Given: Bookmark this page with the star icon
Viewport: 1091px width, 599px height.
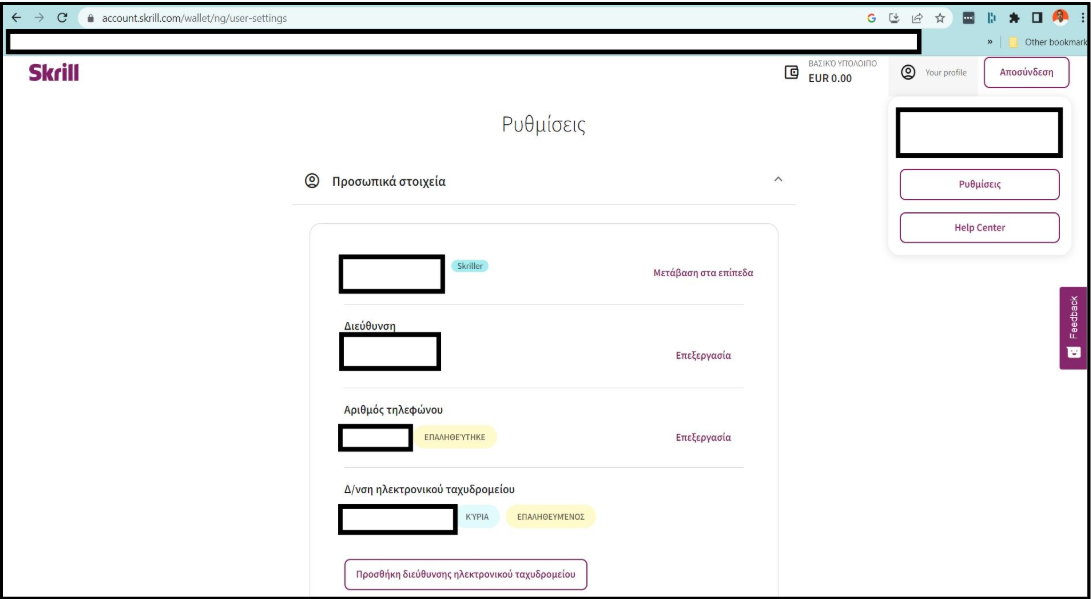Looking at the screenshot, I should click(x=940, y=18).
